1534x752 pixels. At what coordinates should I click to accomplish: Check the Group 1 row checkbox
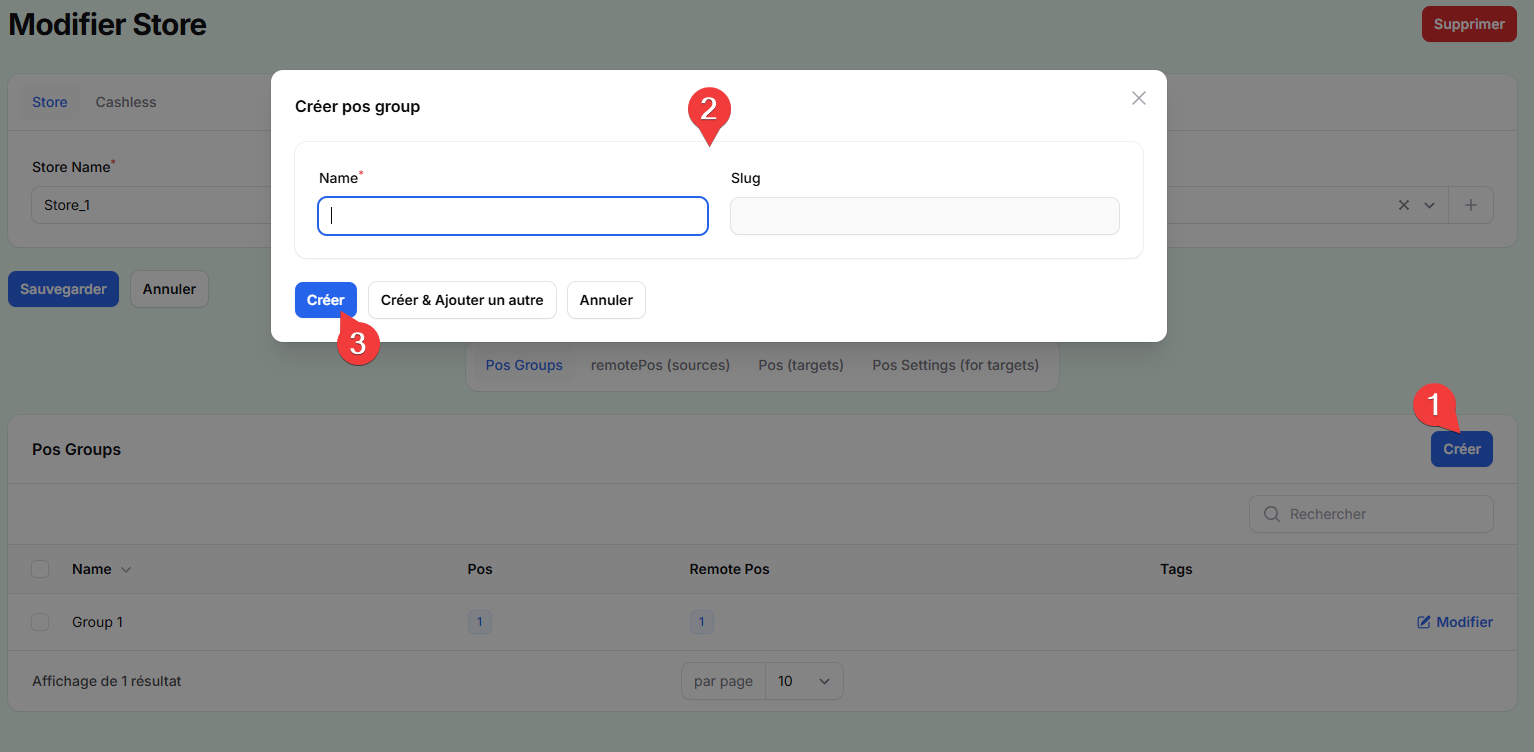40,622
